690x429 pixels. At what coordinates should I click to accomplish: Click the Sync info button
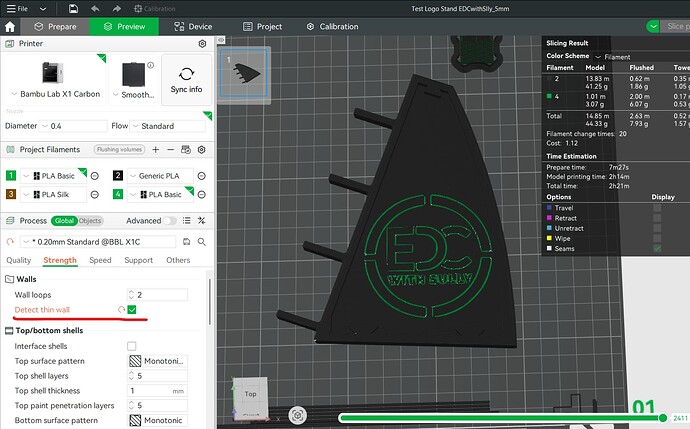click(187, 80)
